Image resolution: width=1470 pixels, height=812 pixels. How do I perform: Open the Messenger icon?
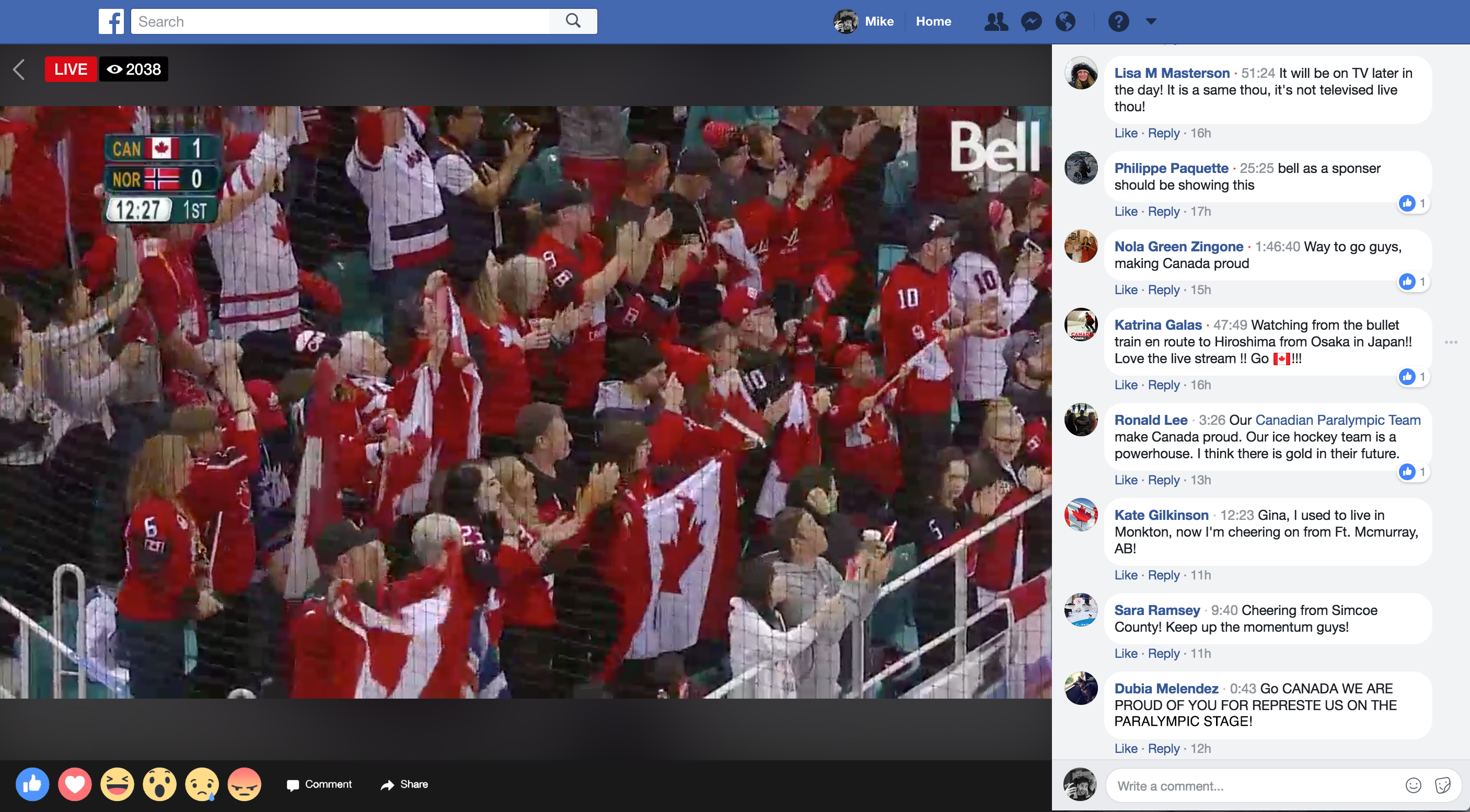[1031, 21]
